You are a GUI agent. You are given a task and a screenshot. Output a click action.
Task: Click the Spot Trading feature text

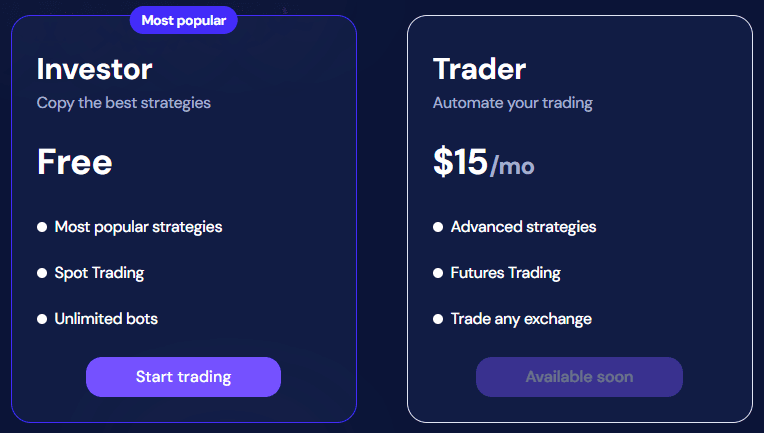coord(99,273)
